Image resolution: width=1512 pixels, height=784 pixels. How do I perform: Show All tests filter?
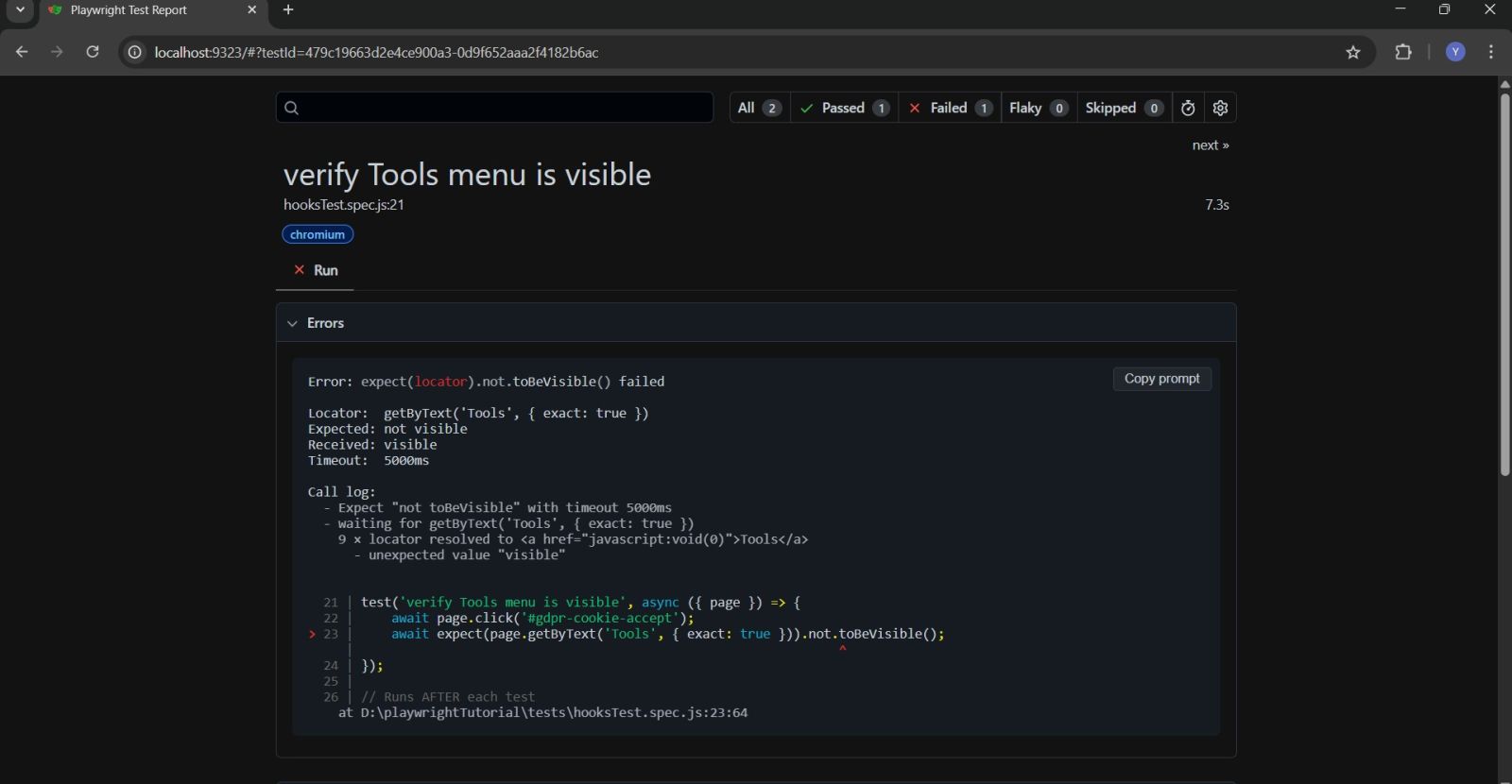(x=758, y=108)
